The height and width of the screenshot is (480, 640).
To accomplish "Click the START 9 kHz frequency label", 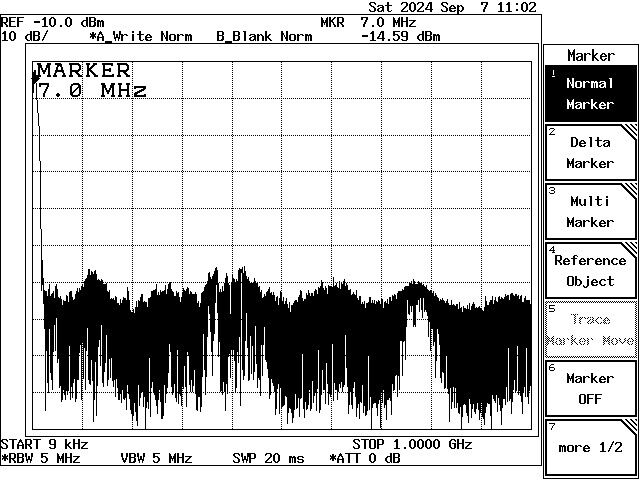I will coord(44,444).
